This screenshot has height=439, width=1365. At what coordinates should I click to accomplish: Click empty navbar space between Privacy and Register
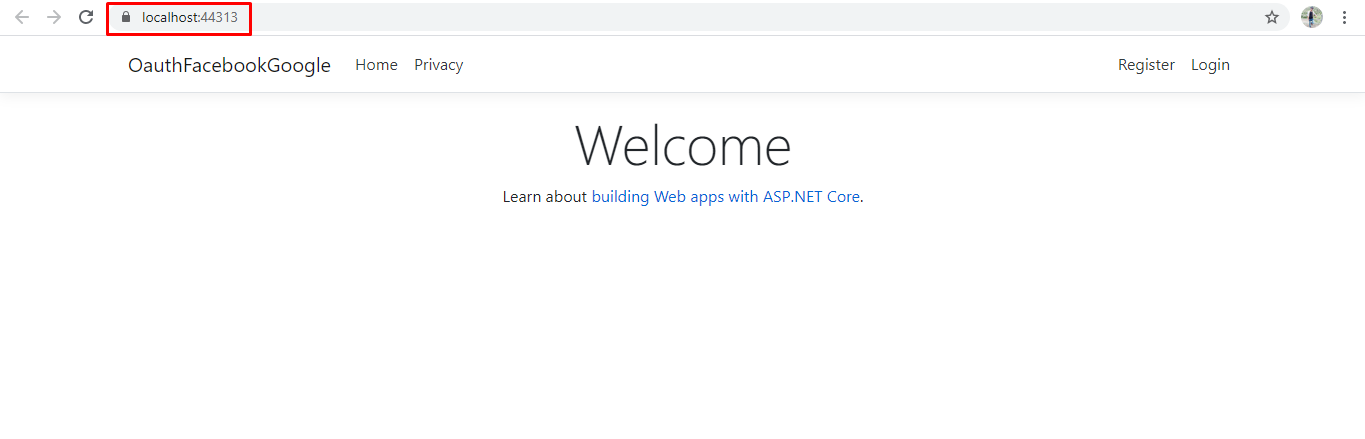click(x=790, y=65)
